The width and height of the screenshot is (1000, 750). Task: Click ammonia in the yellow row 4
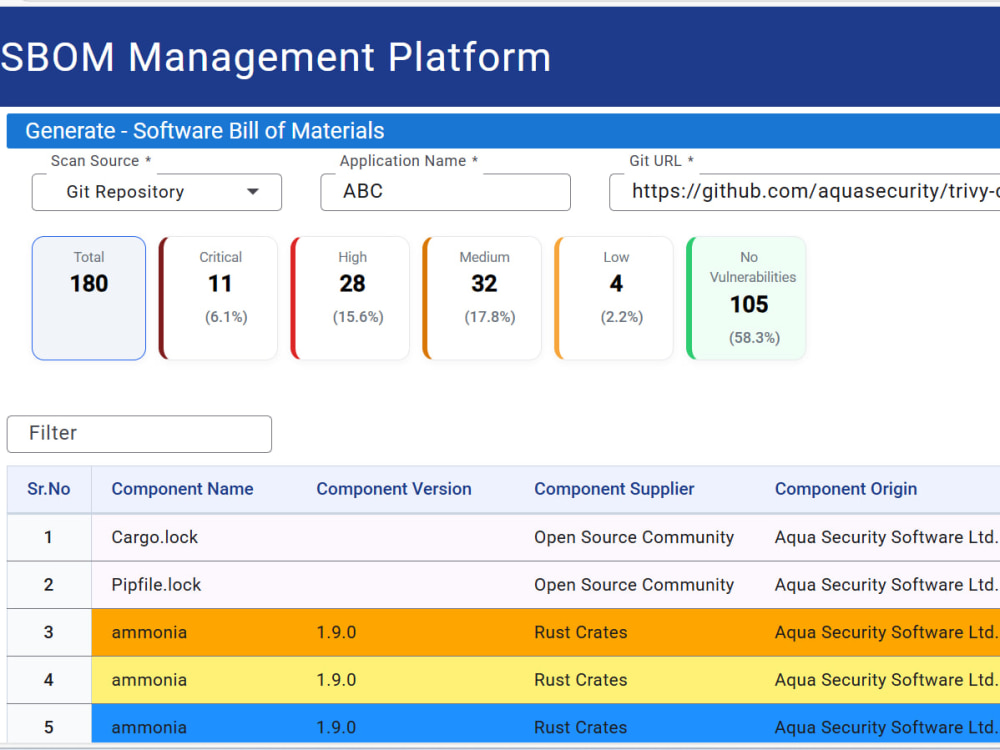point(149,680)
